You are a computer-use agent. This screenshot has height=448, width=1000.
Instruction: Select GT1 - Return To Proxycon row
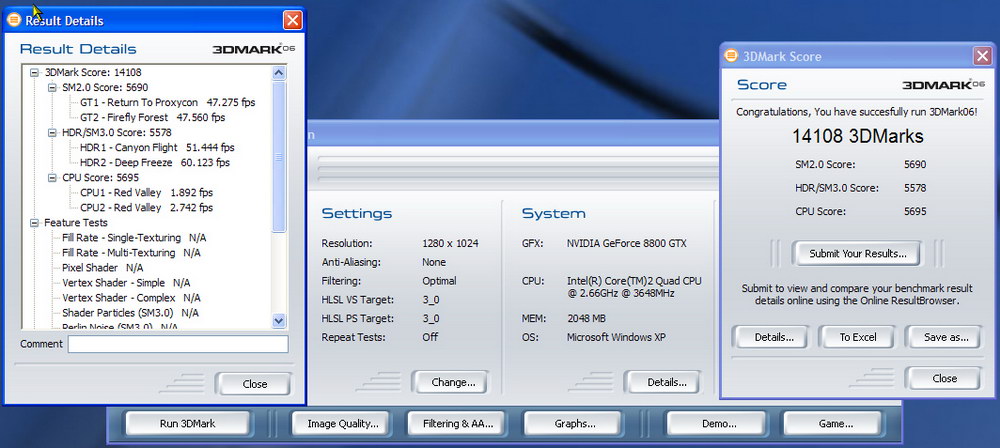tap(168, 103)
